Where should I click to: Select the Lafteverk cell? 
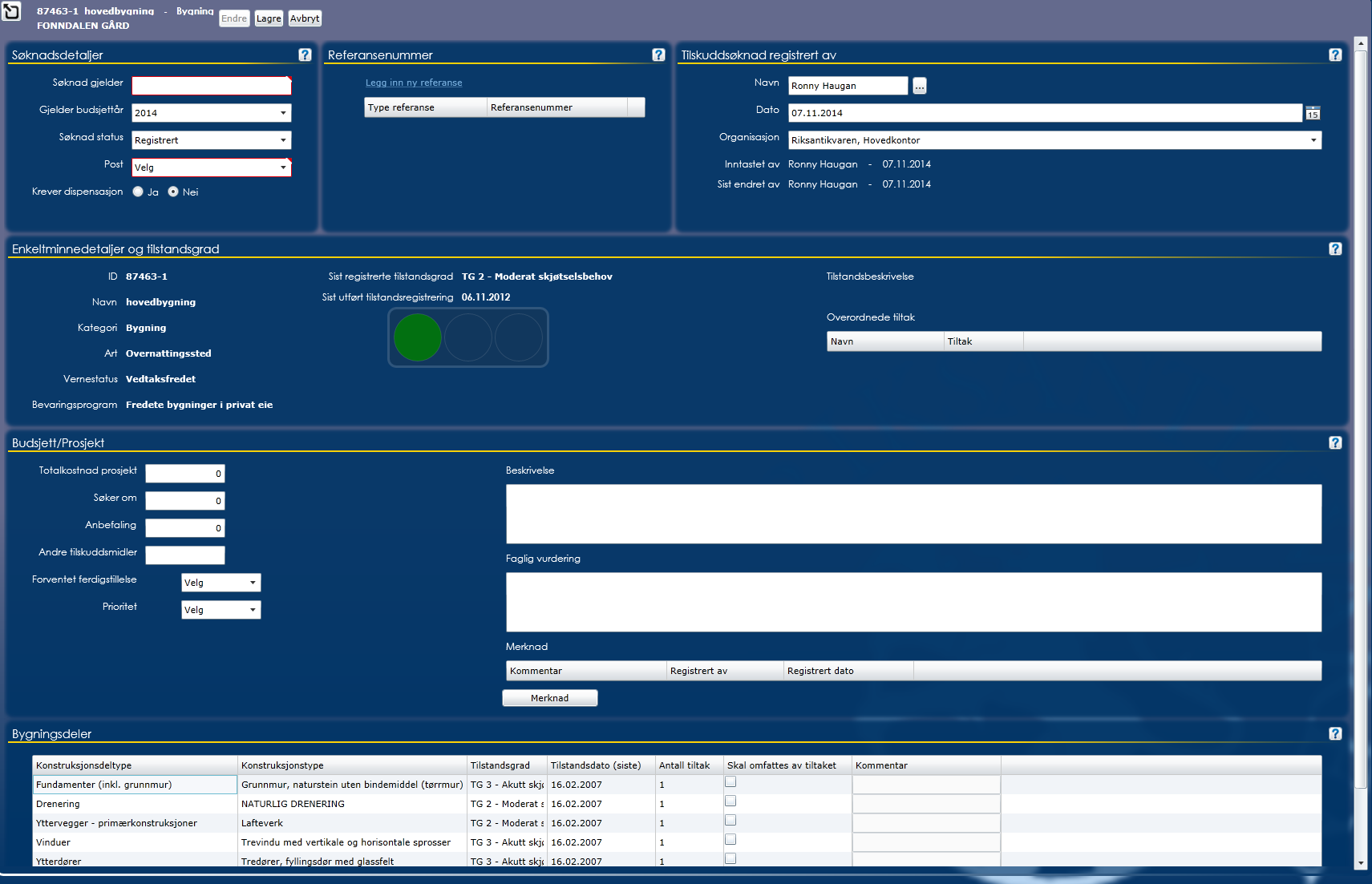(x=352, y=823)
